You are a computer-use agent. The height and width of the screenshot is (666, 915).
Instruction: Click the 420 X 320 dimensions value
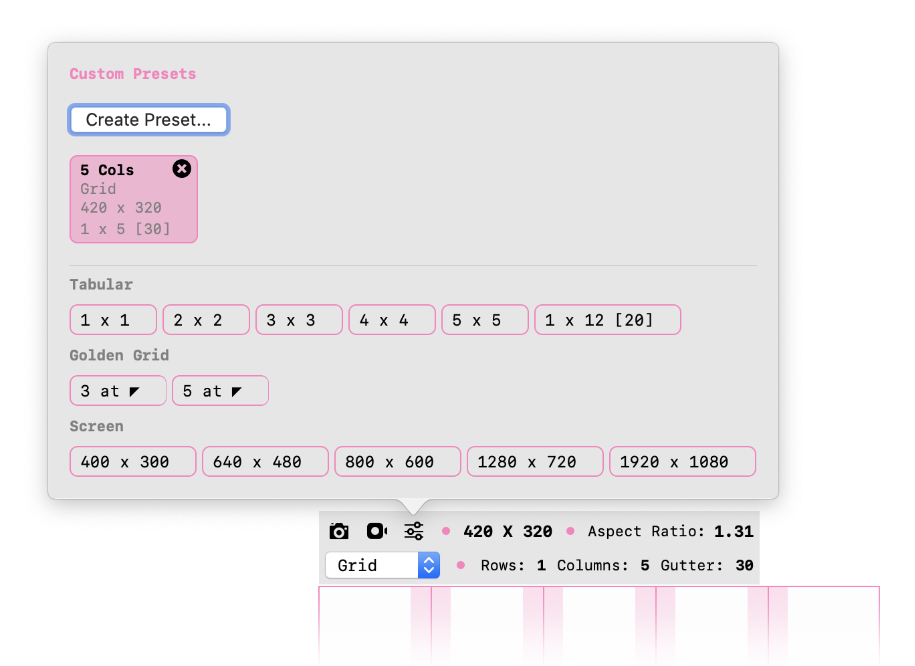(508, 531)
